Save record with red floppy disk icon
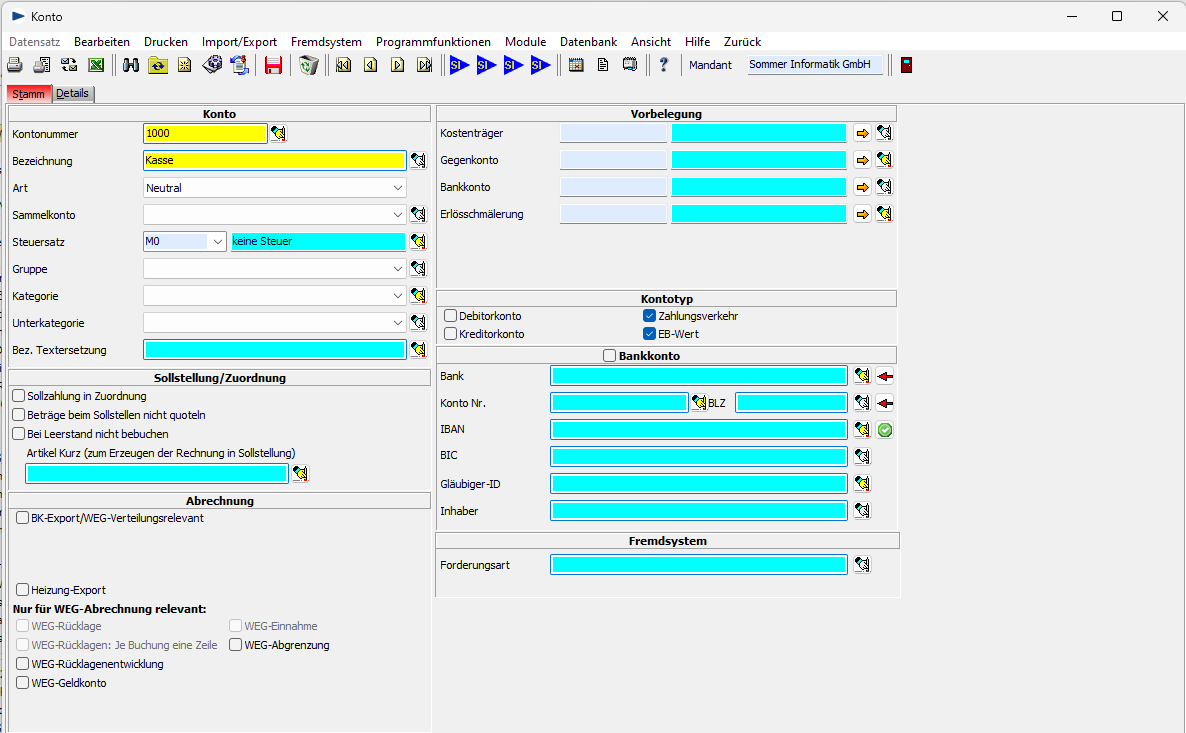1186x733 pixels. (x=273, y=65)
